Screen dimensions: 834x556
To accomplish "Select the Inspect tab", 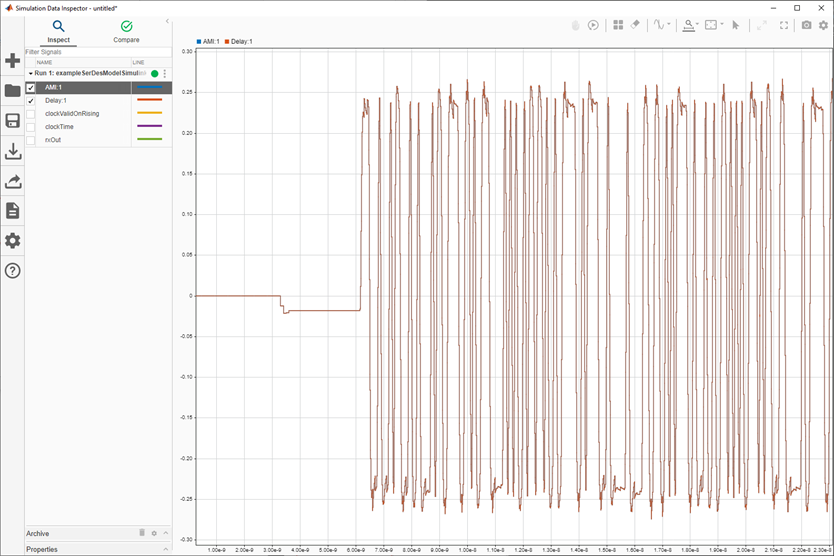I will (x=59, y=31).
